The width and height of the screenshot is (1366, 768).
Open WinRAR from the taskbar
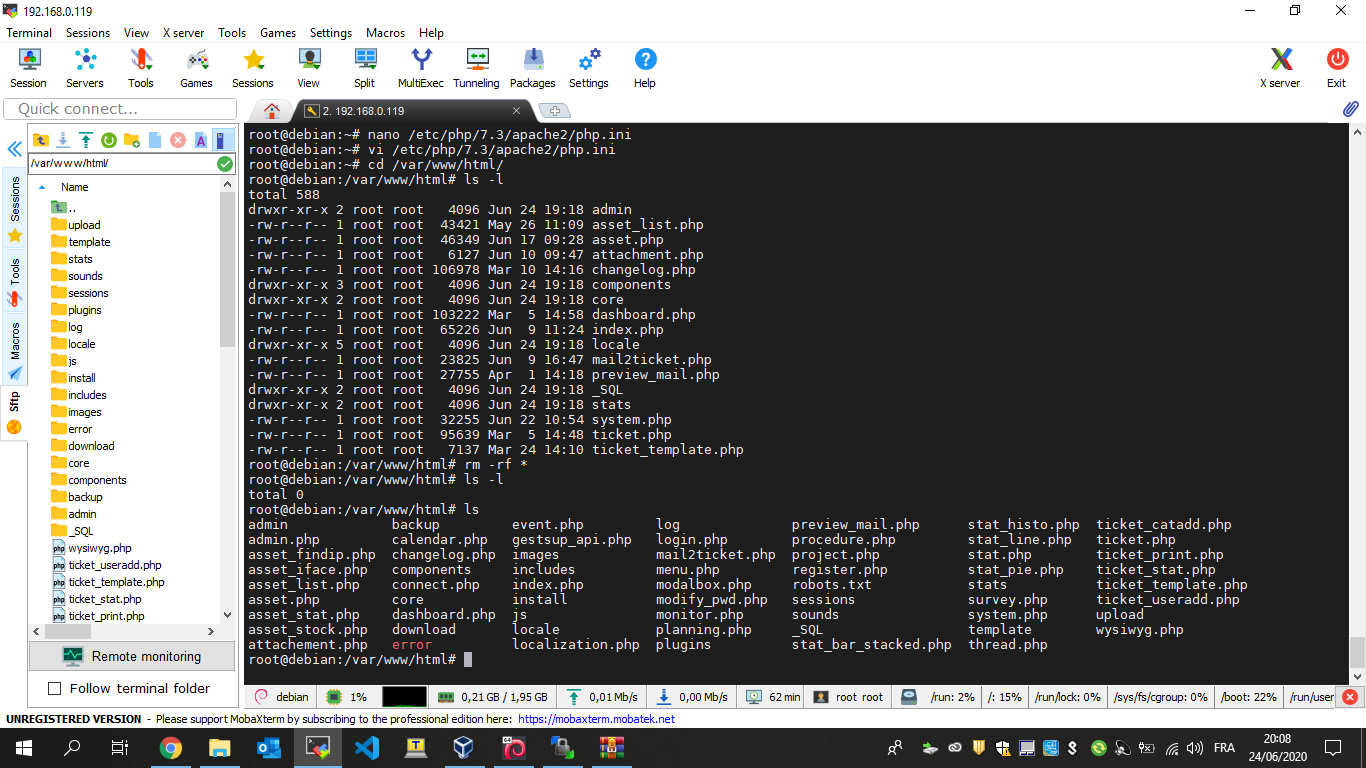(612, 748)
